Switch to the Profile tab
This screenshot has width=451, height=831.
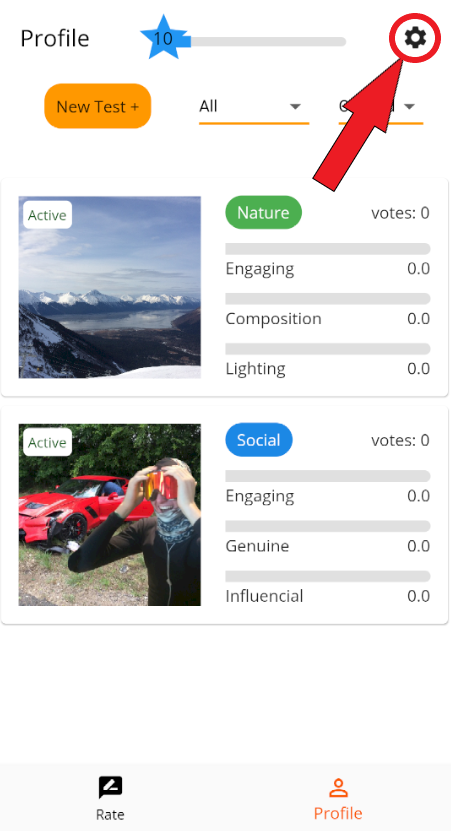coord(338,798)
